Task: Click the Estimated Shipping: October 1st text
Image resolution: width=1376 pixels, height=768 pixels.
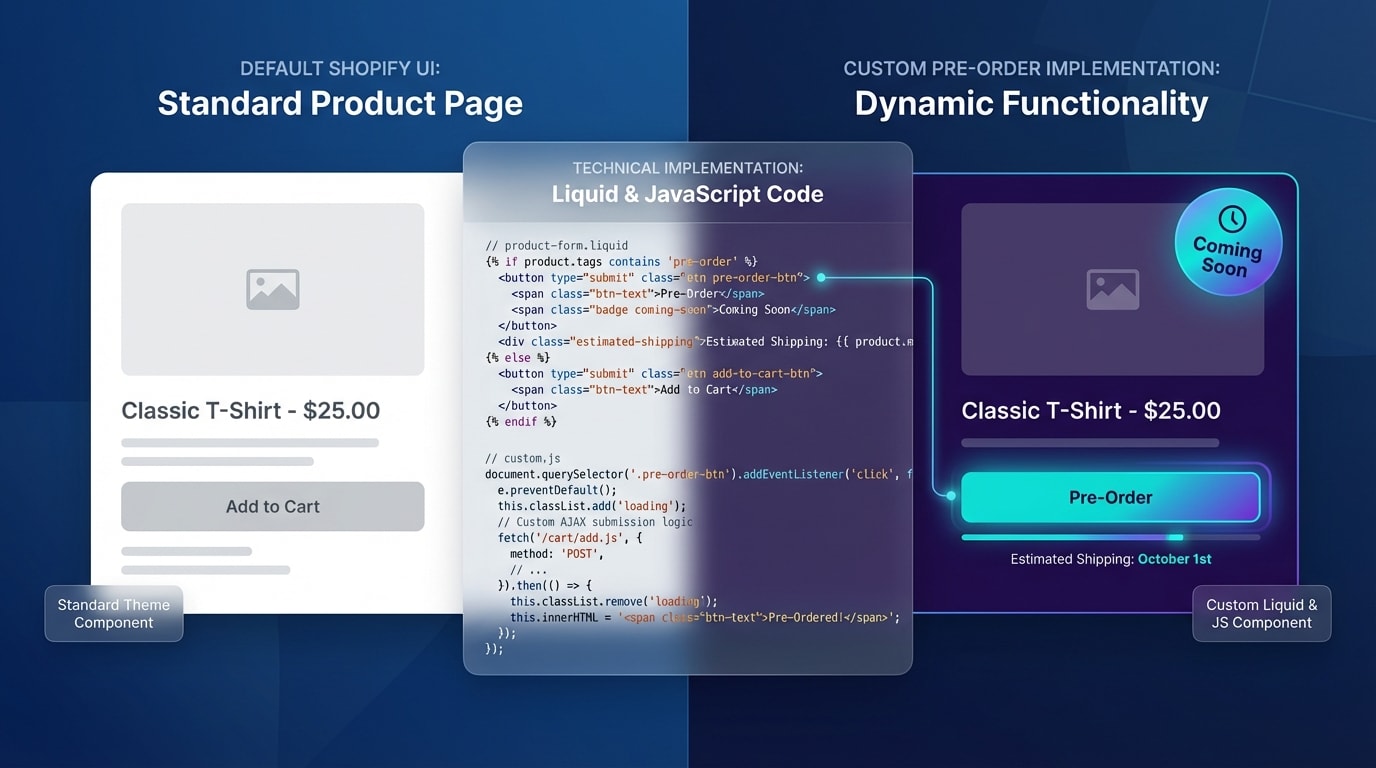Action: (x=1110, y=559)
